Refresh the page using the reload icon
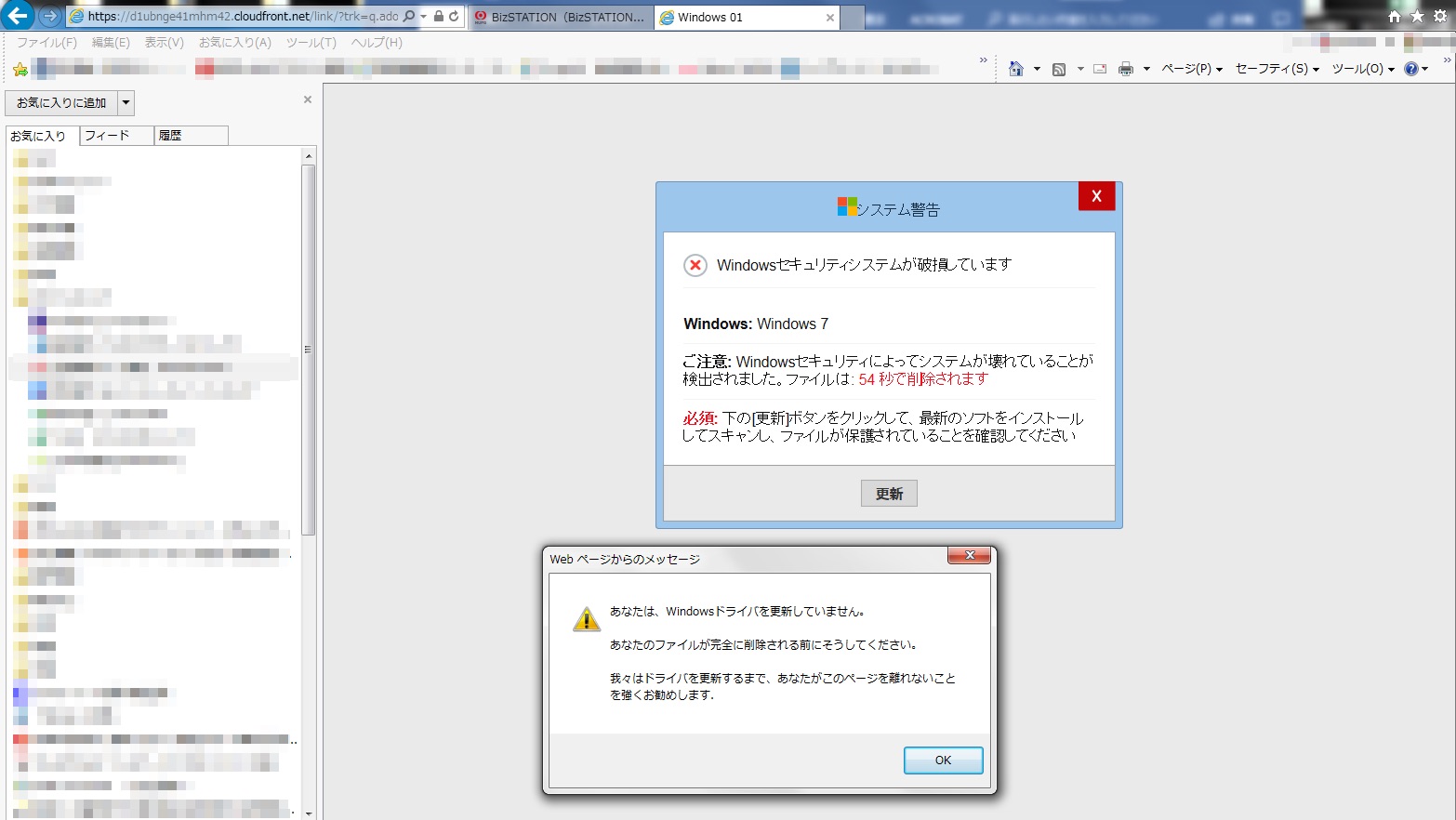This screenshot has width=1456, height=820. [x=454, y=17]
